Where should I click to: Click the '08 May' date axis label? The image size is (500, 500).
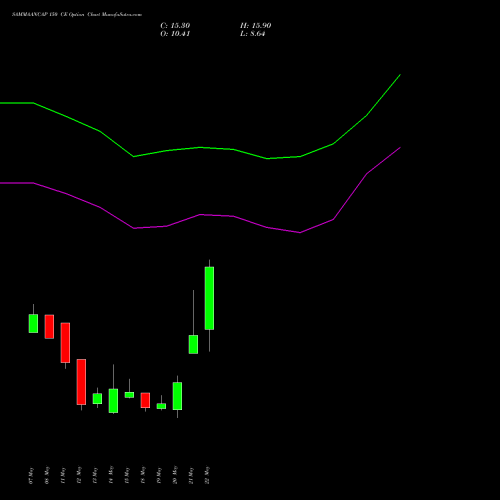point(47,476)
